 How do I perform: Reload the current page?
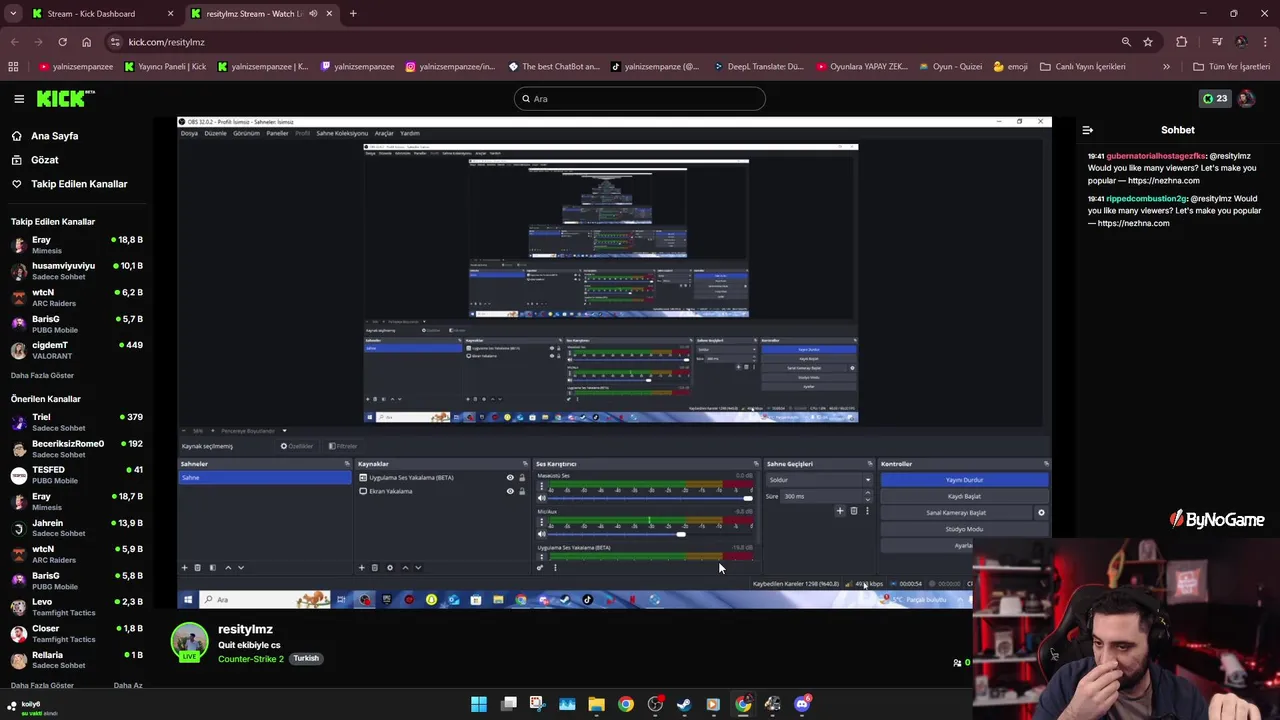pos(62,42)
